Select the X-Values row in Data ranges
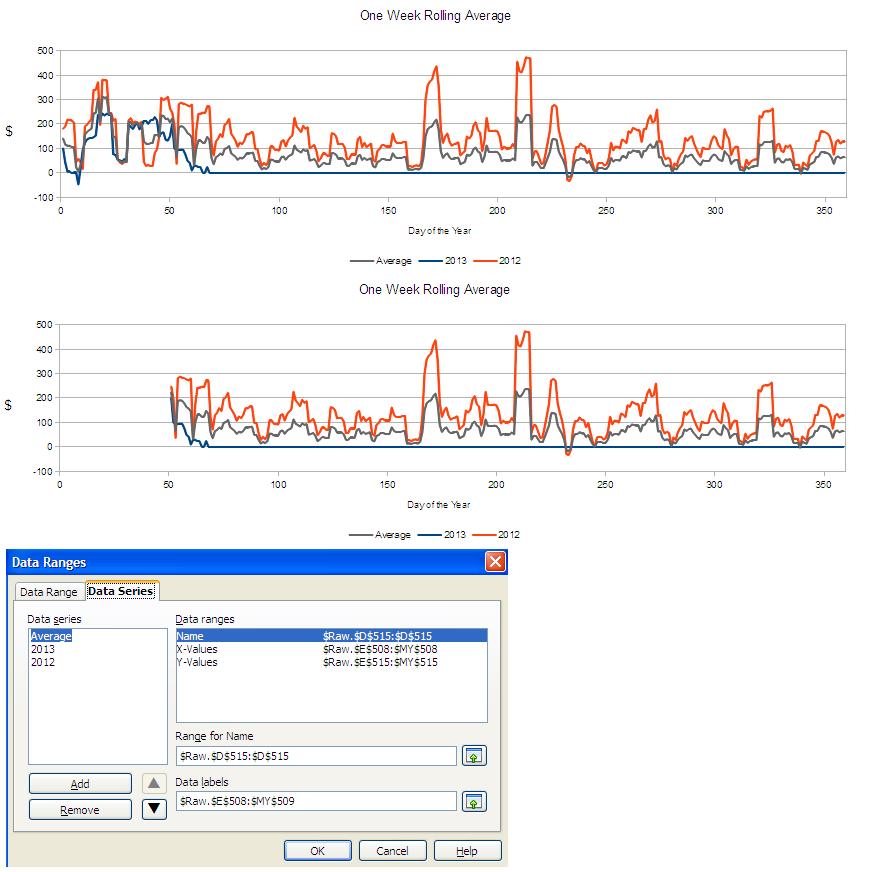 click(332, 649)
